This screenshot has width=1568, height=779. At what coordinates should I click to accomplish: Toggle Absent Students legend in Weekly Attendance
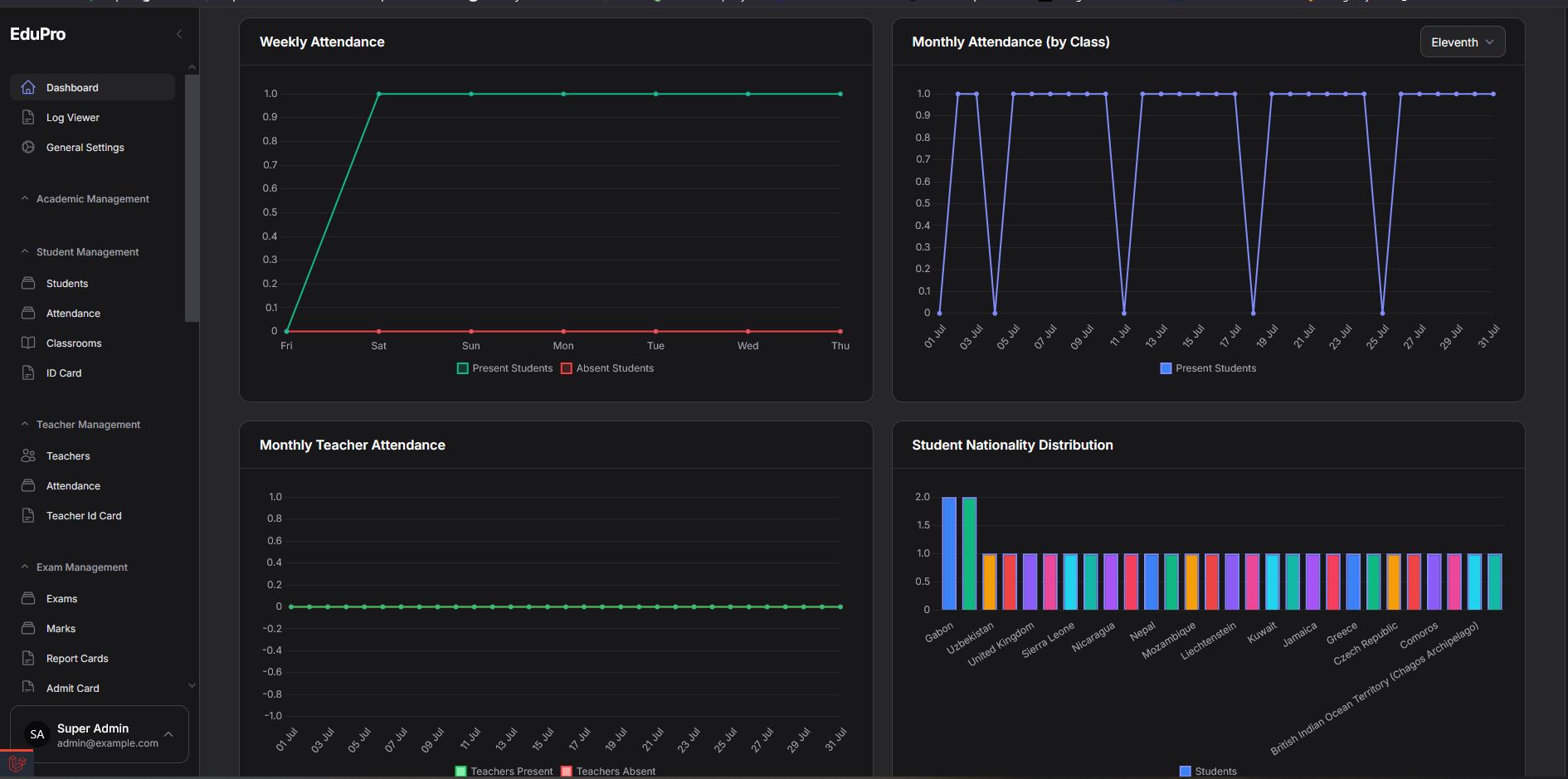click(x=607, y=368)
